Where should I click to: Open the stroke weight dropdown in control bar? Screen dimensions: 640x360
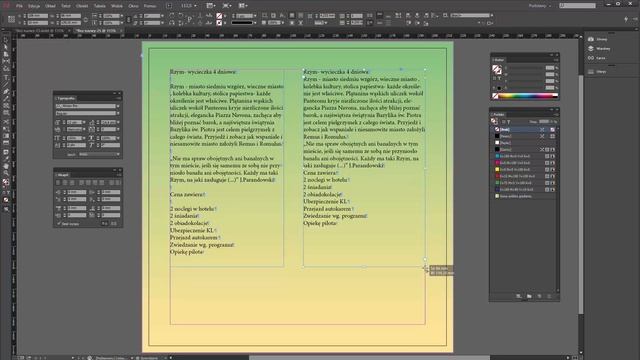255,16
